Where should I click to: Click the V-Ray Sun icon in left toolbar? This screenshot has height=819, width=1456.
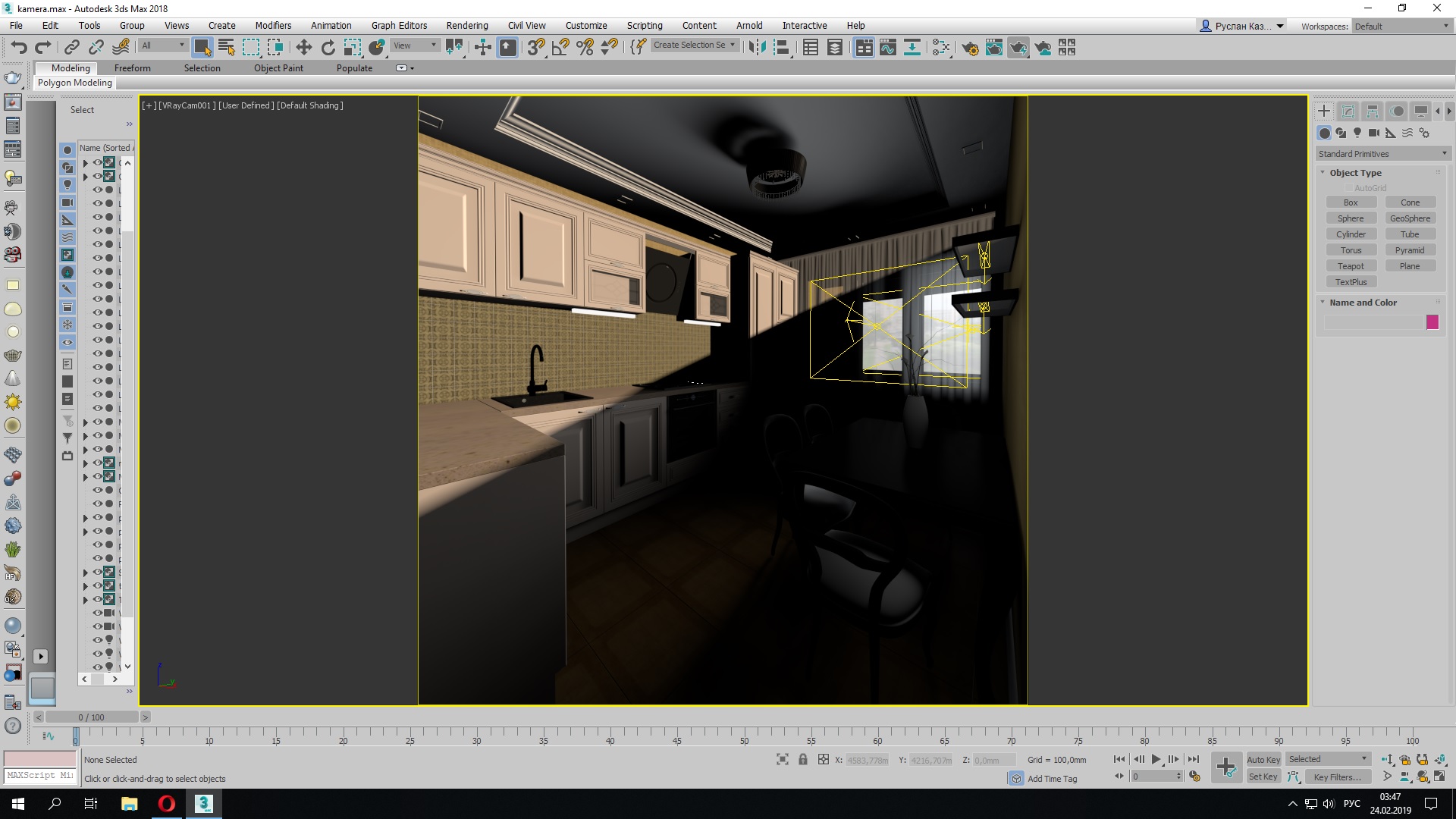(13, 402)
